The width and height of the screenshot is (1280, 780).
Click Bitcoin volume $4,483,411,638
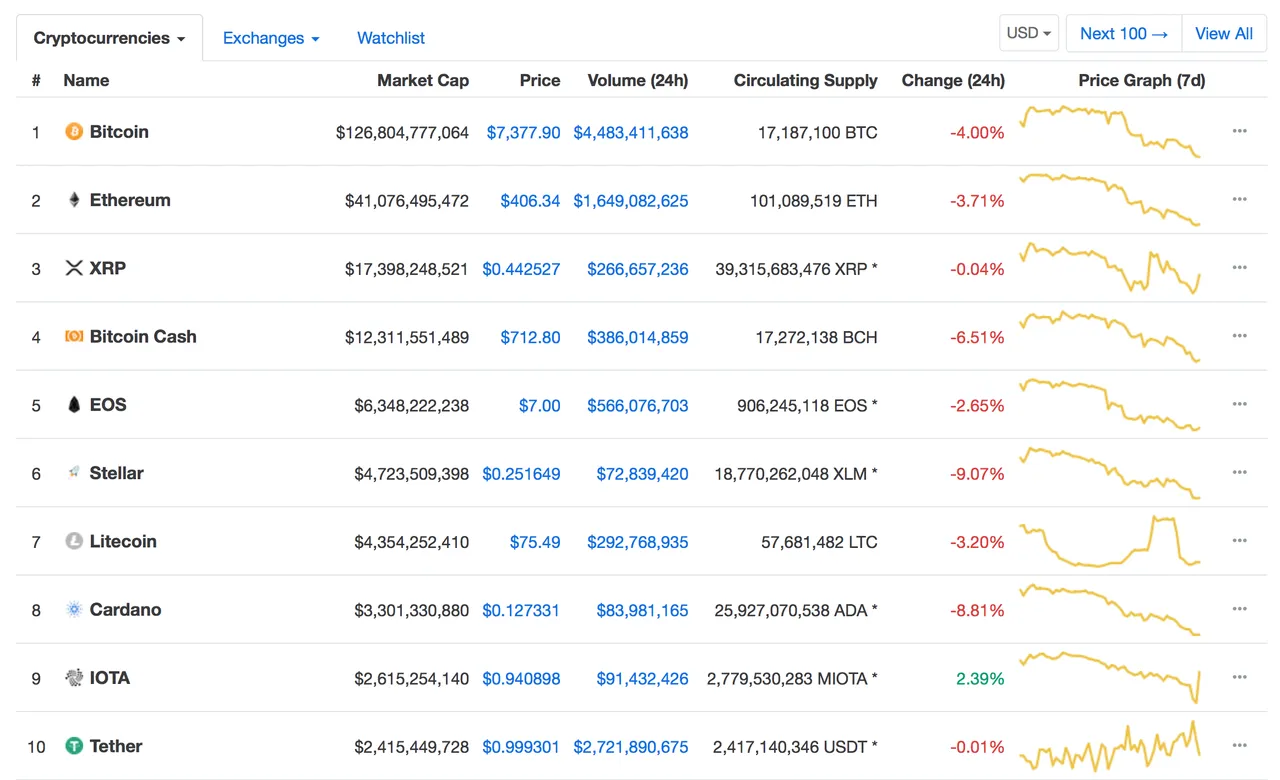[631, 132]
